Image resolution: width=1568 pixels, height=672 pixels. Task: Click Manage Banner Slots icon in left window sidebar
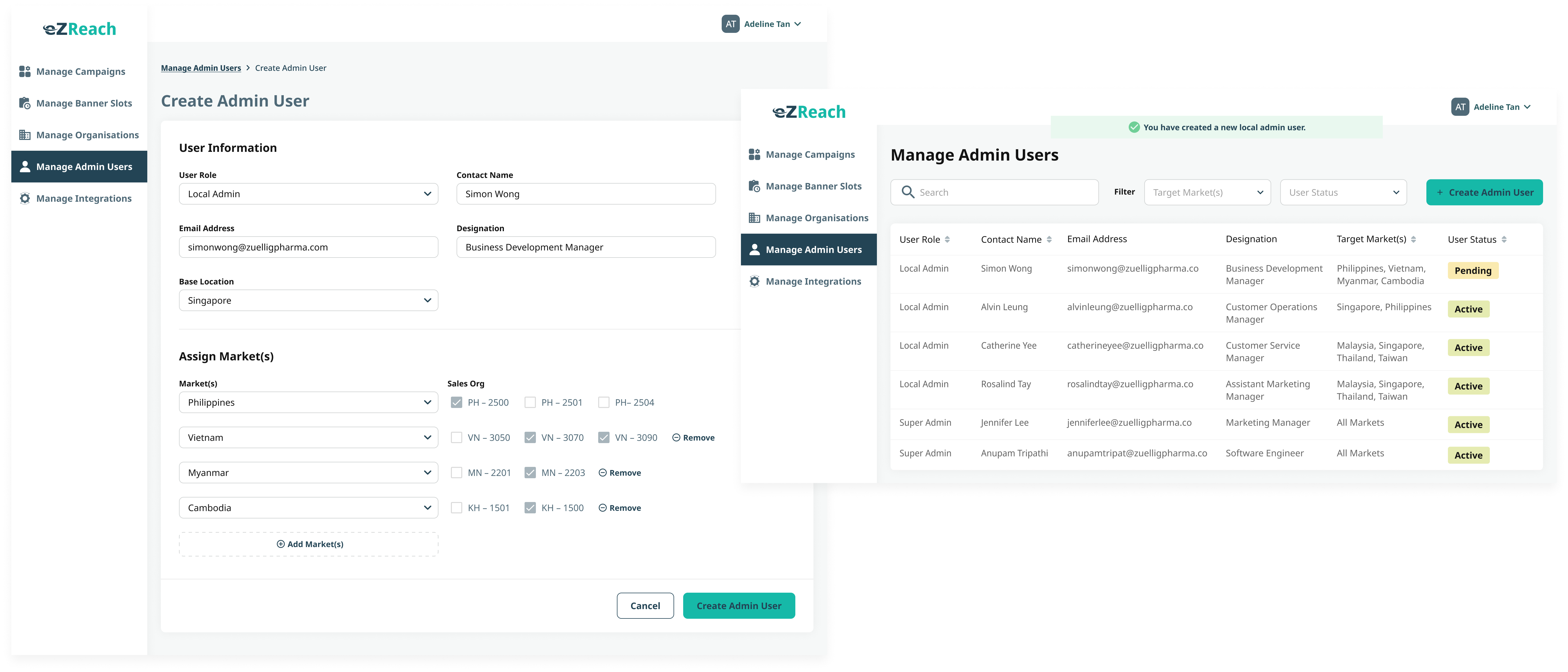pyautogui.click(x=24, y=103)
